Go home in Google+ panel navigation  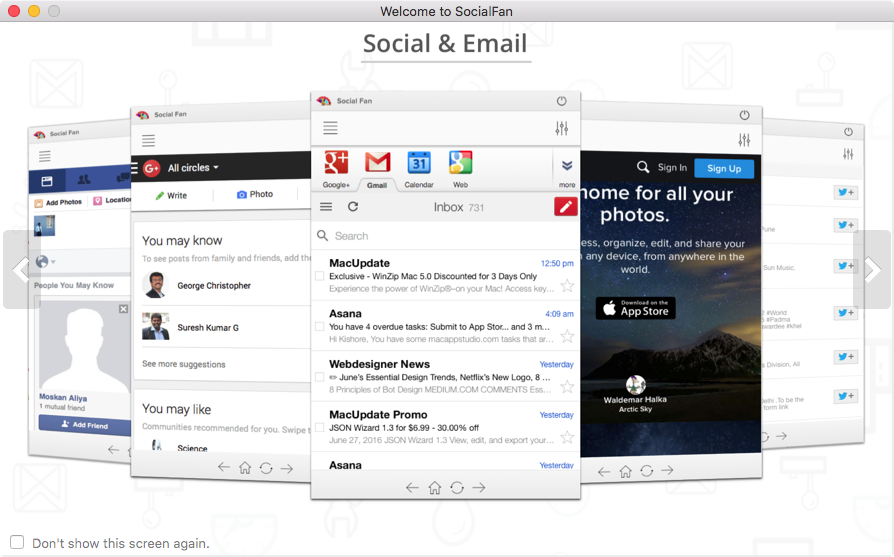245,468
